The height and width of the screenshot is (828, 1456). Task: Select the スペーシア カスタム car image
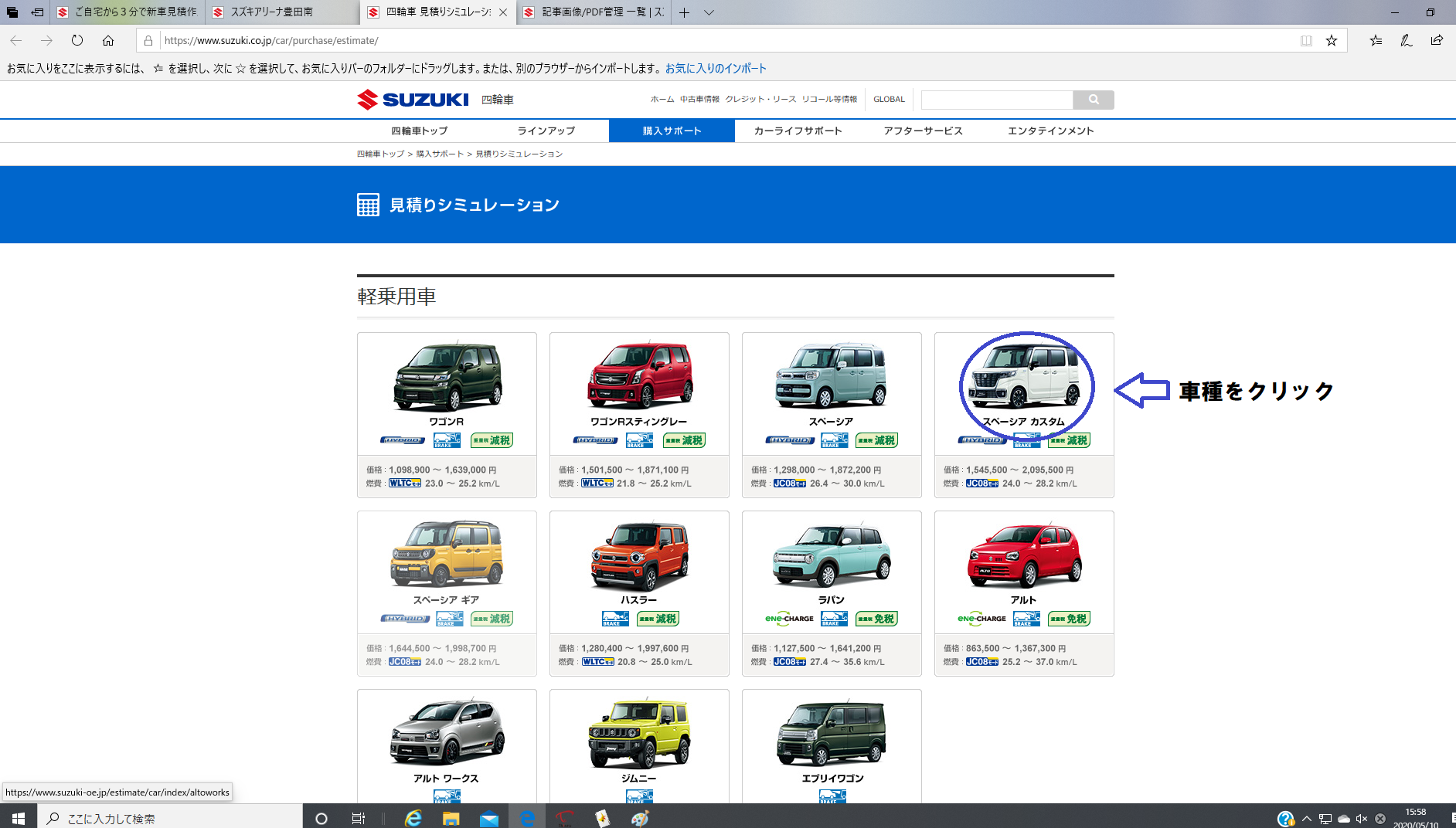(x=1025, y=376)
